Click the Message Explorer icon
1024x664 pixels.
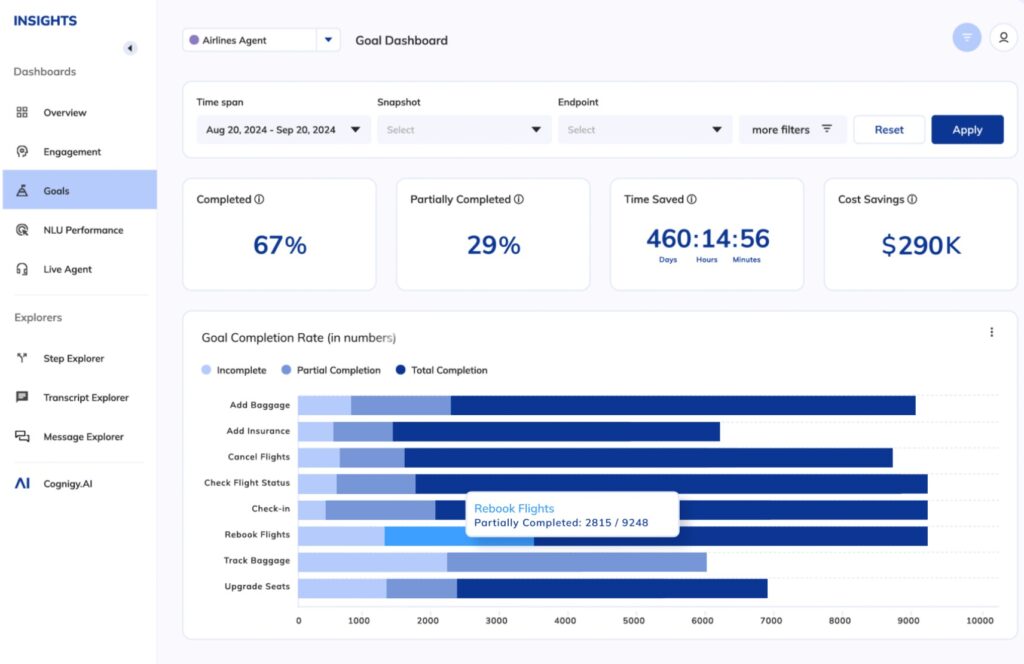[x=22, y=437]
